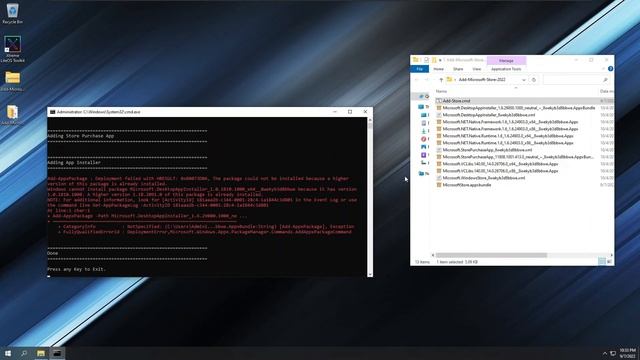Click the Add-Microsoft-Store-2022 address path
The image size is (640, 360).
(482, 80)
